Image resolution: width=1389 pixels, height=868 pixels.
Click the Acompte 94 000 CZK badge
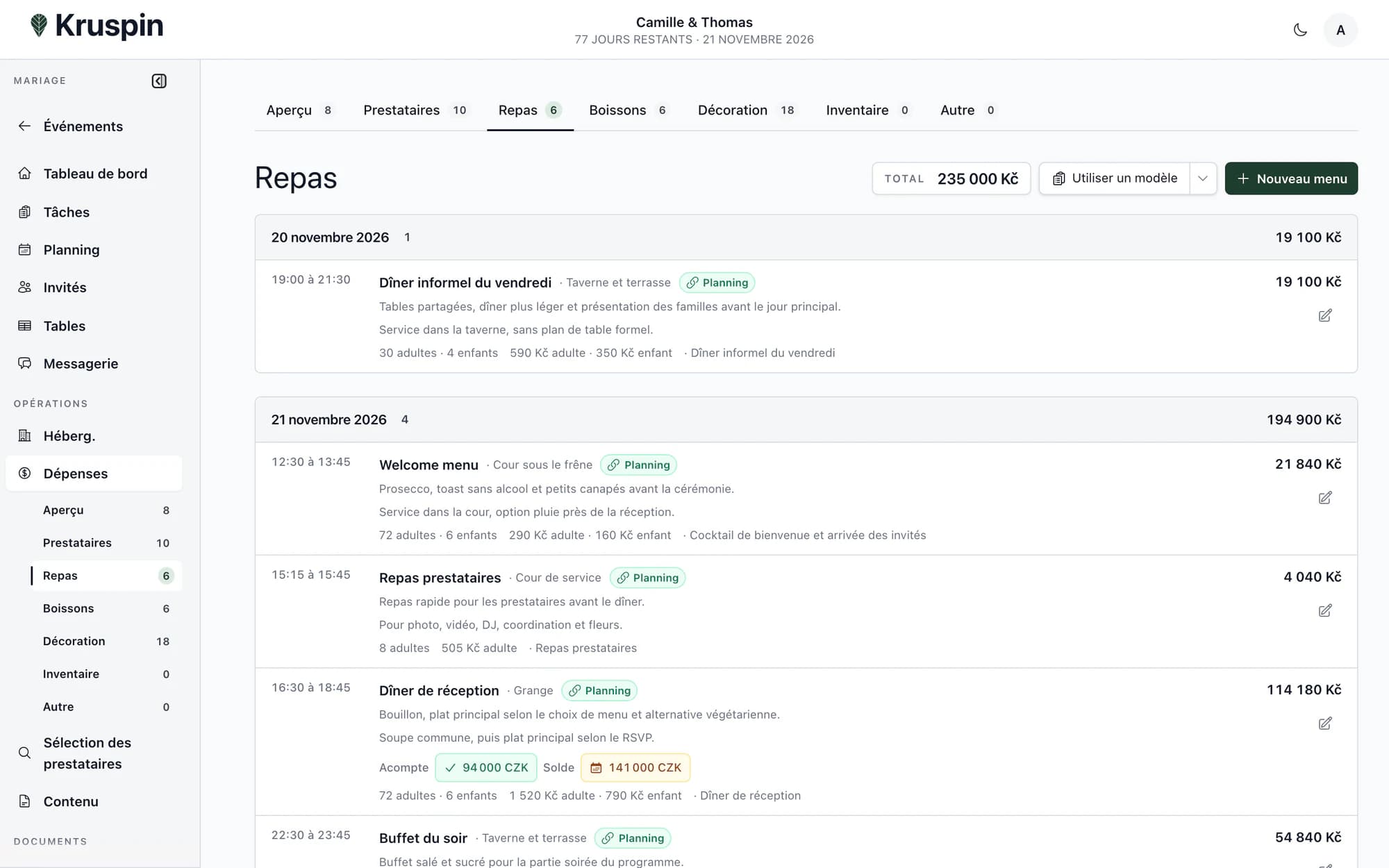[x=486, y=767]
